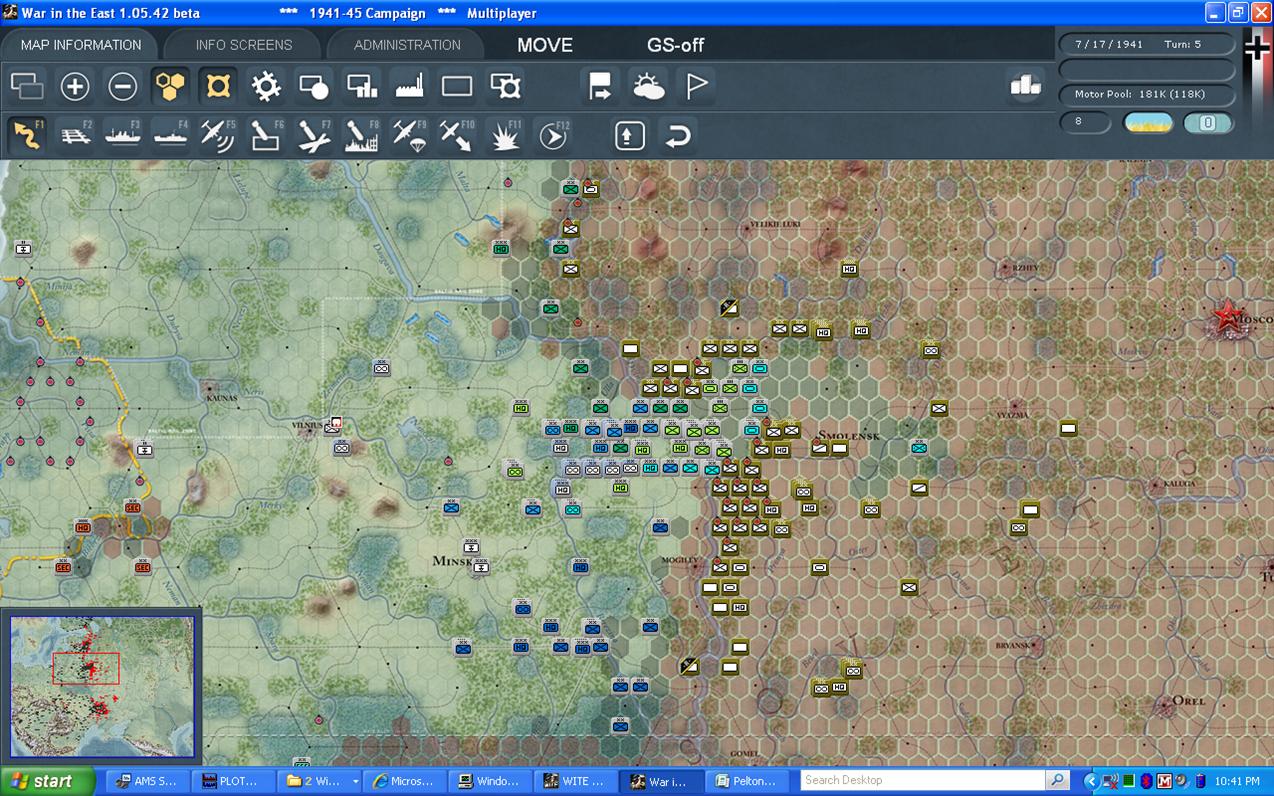Select the F3 naval transport ship icon

coord(123,135)
